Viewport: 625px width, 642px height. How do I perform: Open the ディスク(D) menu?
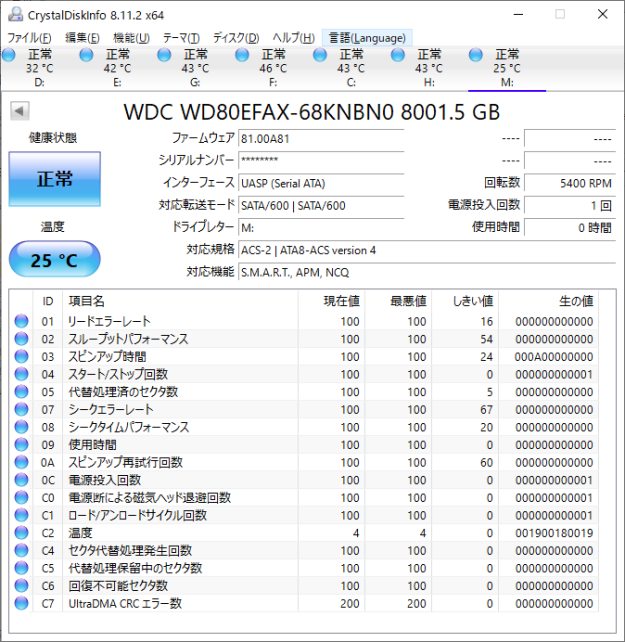(236, 38)
